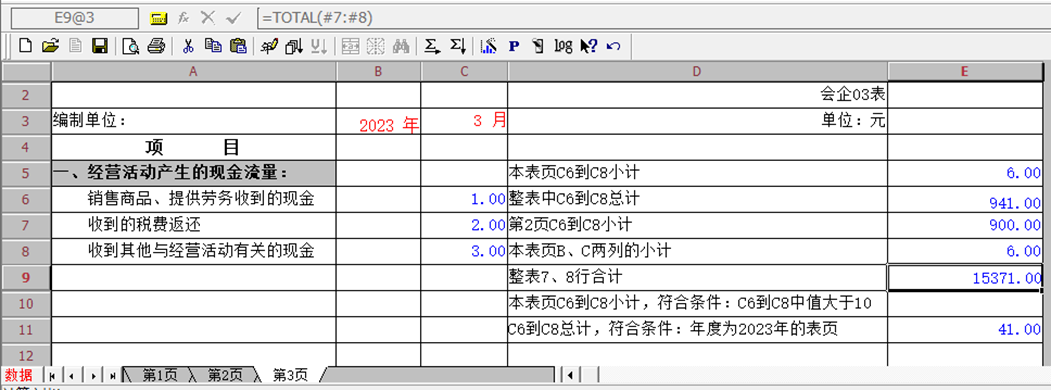Click into the formula field =TOTAL(#7:#8)

(x=654, y=18)
